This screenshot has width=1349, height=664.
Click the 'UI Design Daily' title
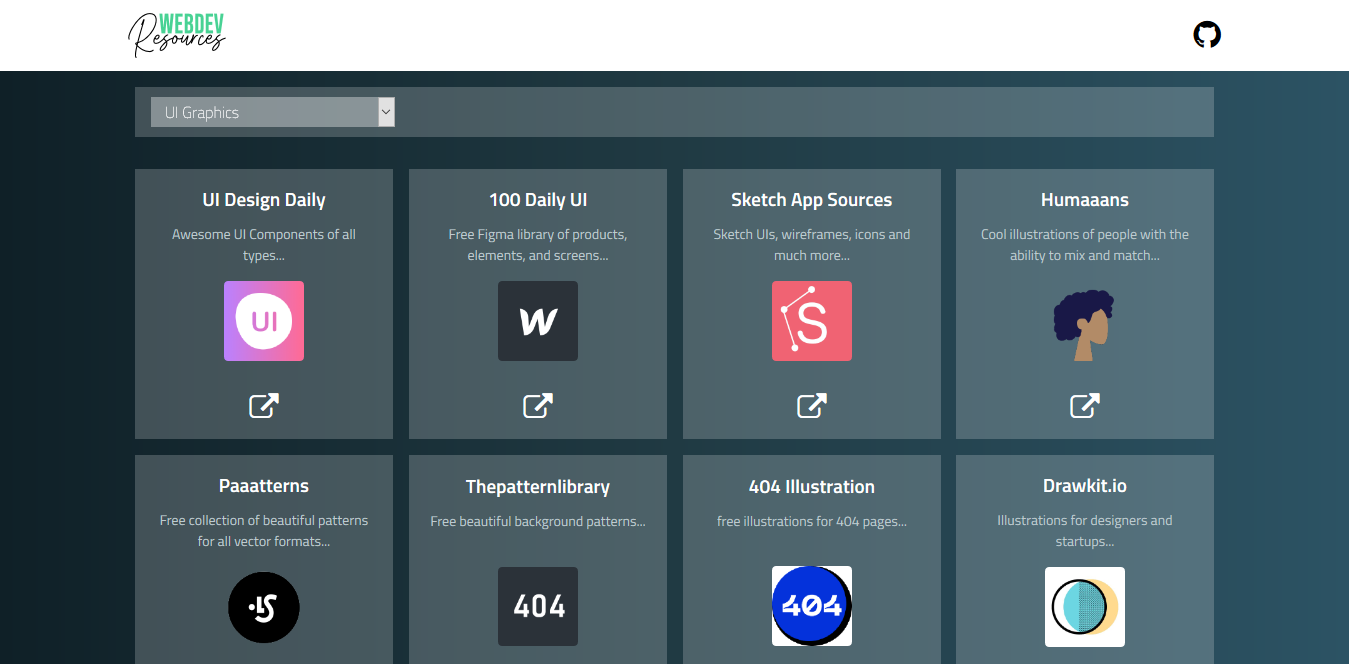coord(263,199)
